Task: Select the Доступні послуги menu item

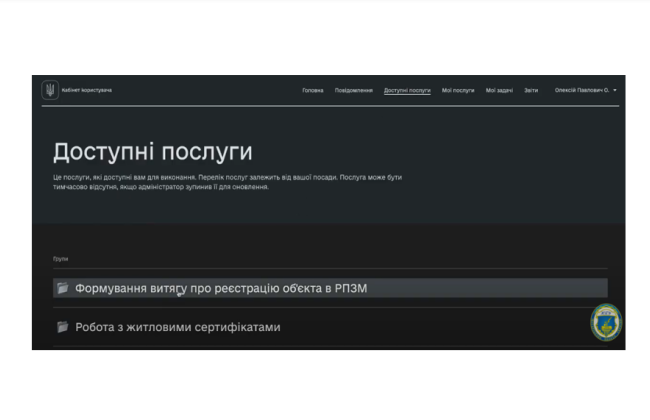Action: coord(407,90)
